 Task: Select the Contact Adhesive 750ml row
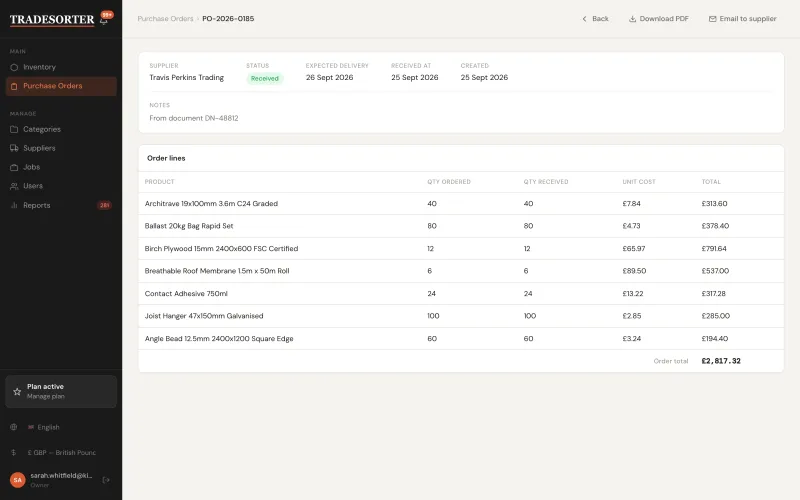461,293
